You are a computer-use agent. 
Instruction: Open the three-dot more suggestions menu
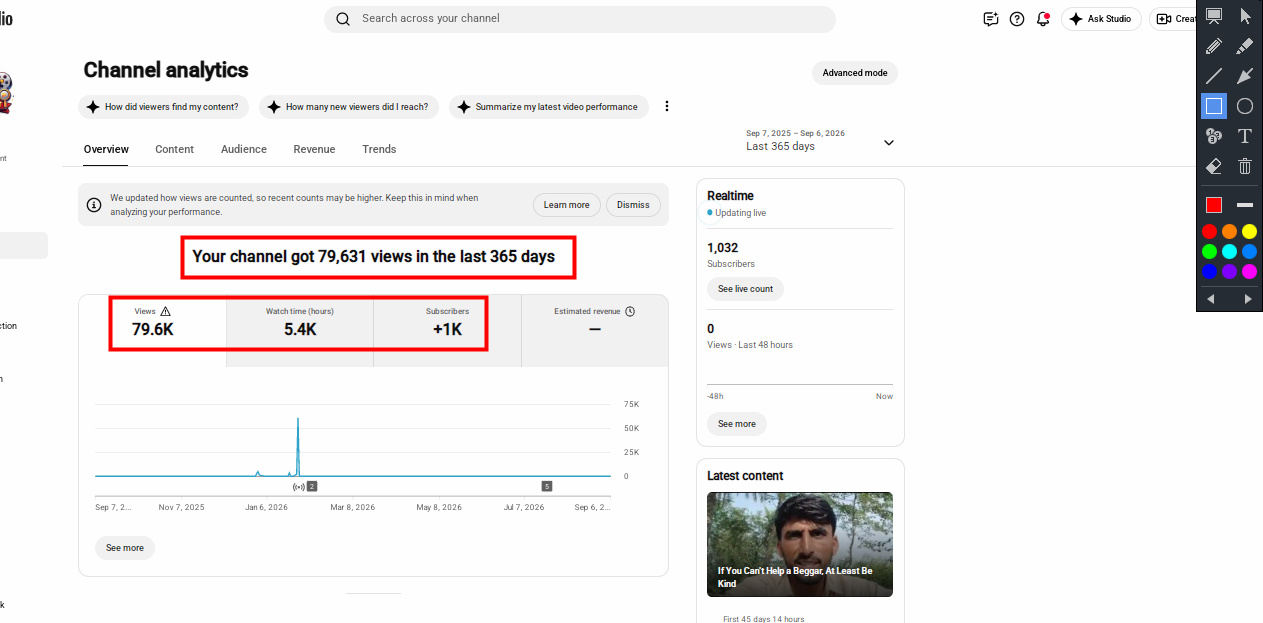667,107
